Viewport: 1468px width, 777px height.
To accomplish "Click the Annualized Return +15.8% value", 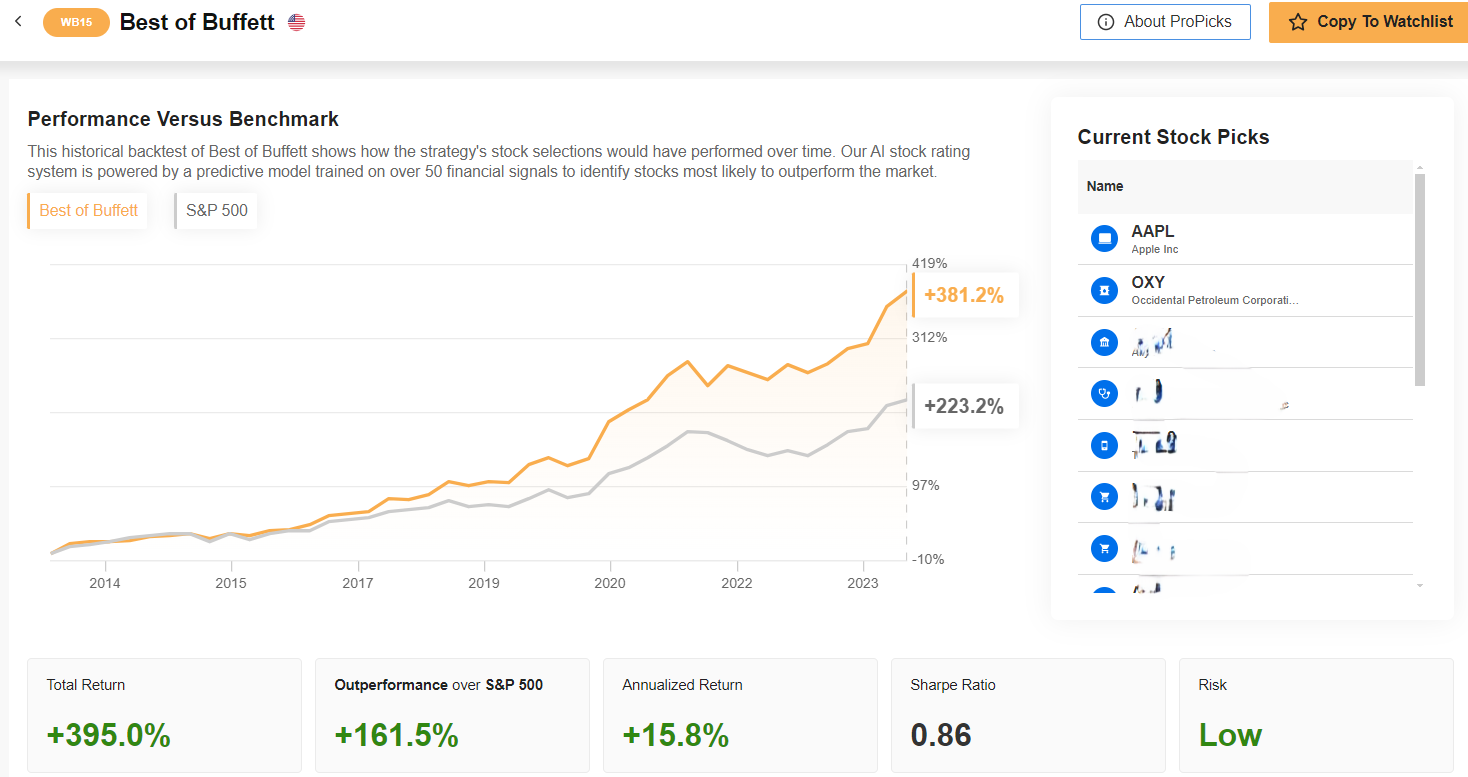I will coord(675,736).
